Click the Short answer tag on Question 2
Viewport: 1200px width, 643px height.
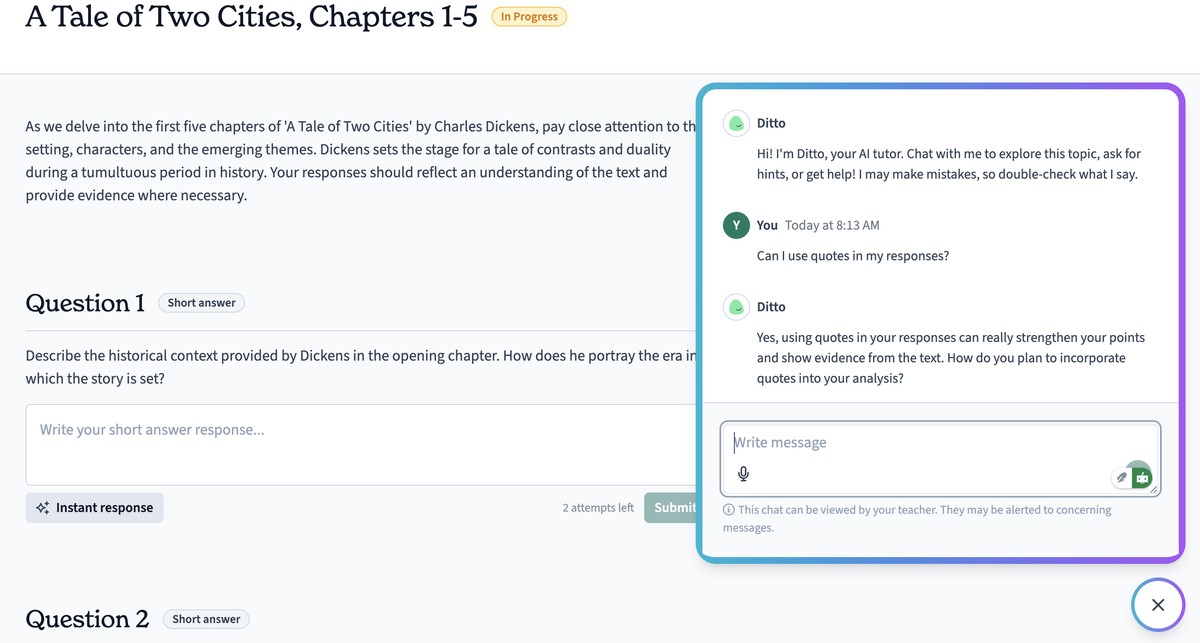(206, 619)
